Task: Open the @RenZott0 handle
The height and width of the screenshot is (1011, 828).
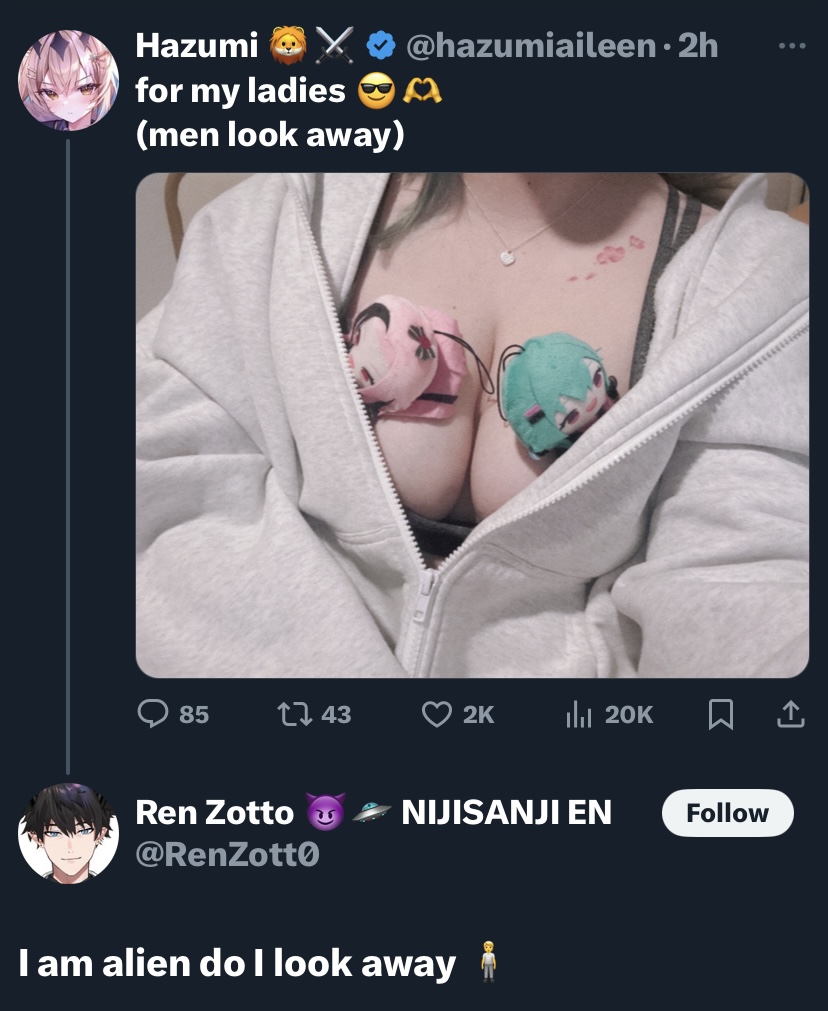Action: click(x=227, y=854)
